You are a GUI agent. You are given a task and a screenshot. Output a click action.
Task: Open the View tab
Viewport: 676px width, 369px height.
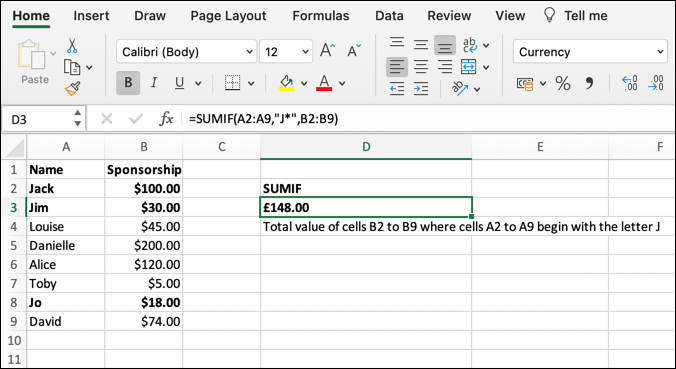pos(510,16)
